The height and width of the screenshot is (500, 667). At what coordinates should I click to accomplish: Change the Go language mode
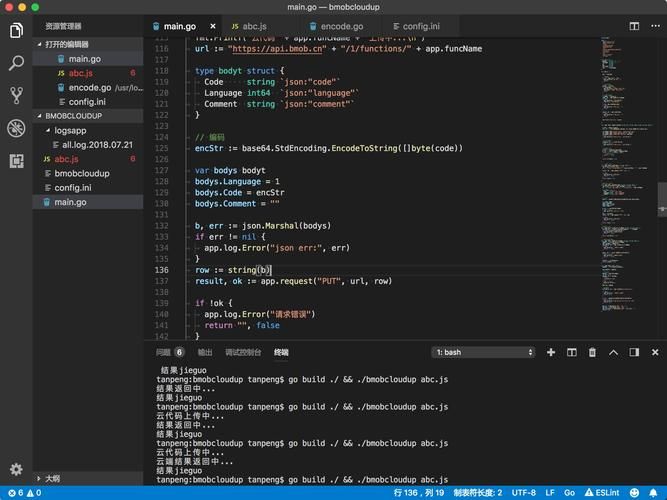click(x=569, y=493)
